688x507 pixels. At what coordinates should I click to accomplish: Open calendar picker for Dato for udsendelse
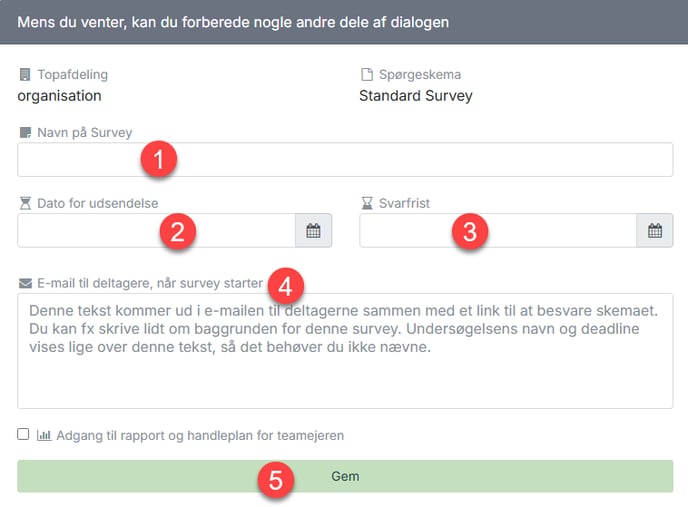pyautogui.click(x=313, y=230)
